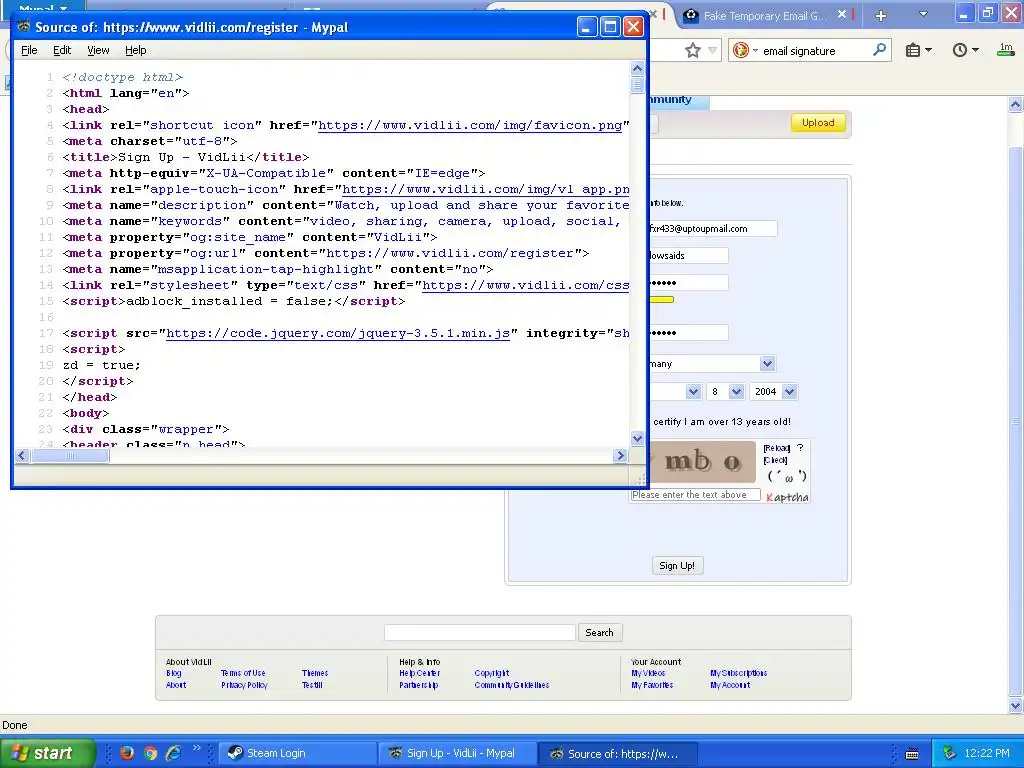This screenshot has width=1024, height=768.
Task: Open the Community Guidelines footer link
Action: pyautogui.click(x=511, y=685)
